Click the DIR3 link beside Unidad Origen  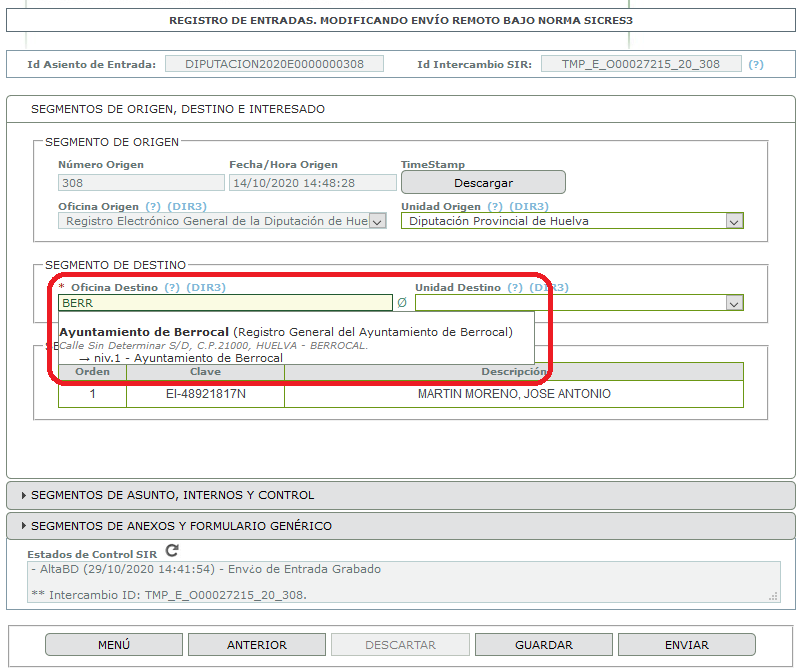[x=529, y=207]
